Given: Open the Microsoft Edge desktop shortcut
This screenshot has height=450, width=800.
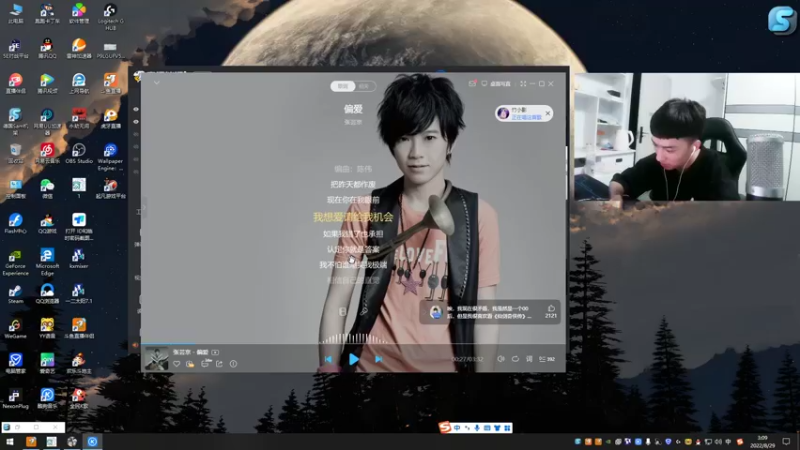Looking at the screenshot, I should tap(47, 262).
